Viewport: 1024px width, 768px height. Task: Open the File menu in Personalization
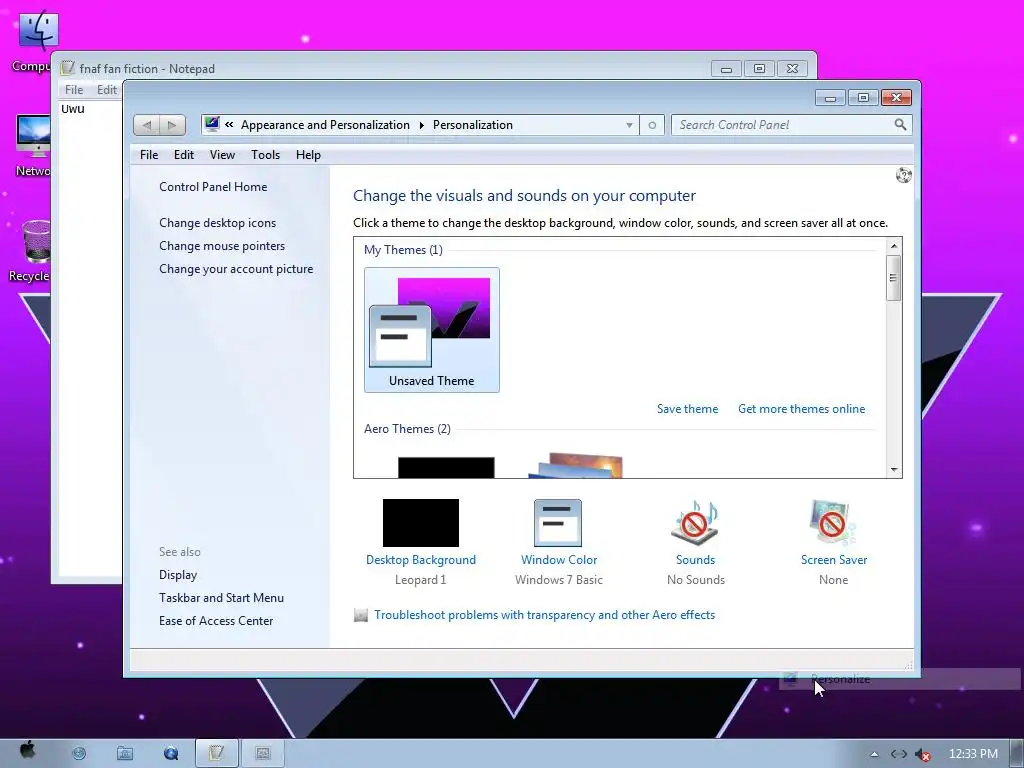(149, 155)
